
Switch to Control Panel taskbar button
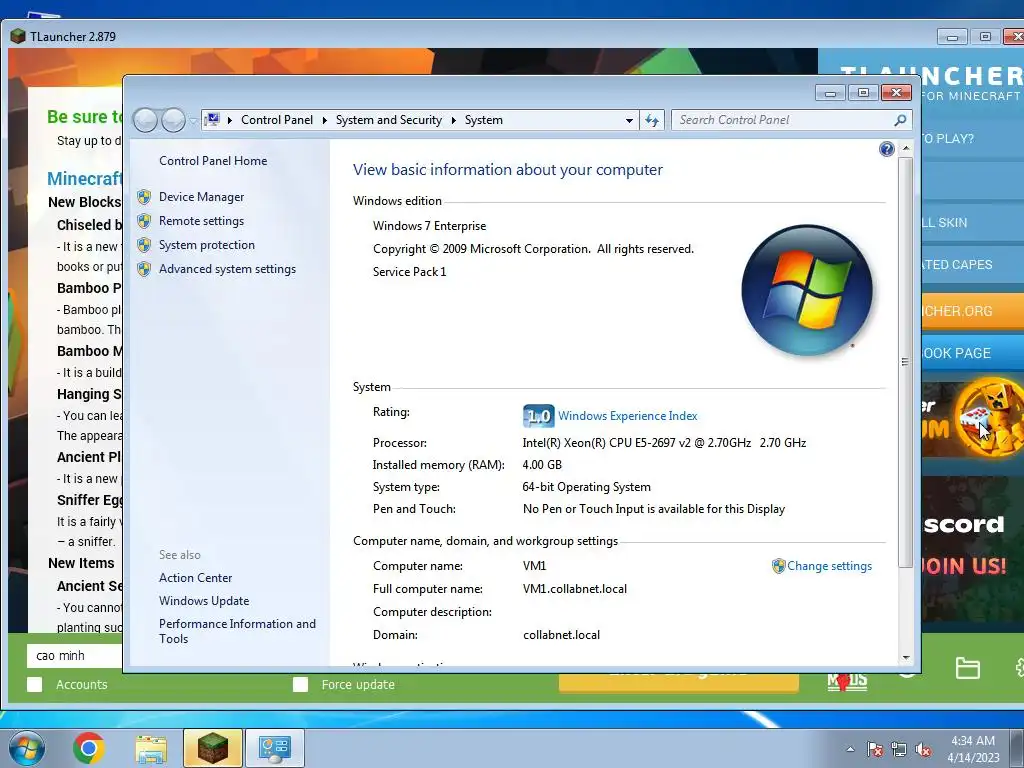tap(274, 748)
